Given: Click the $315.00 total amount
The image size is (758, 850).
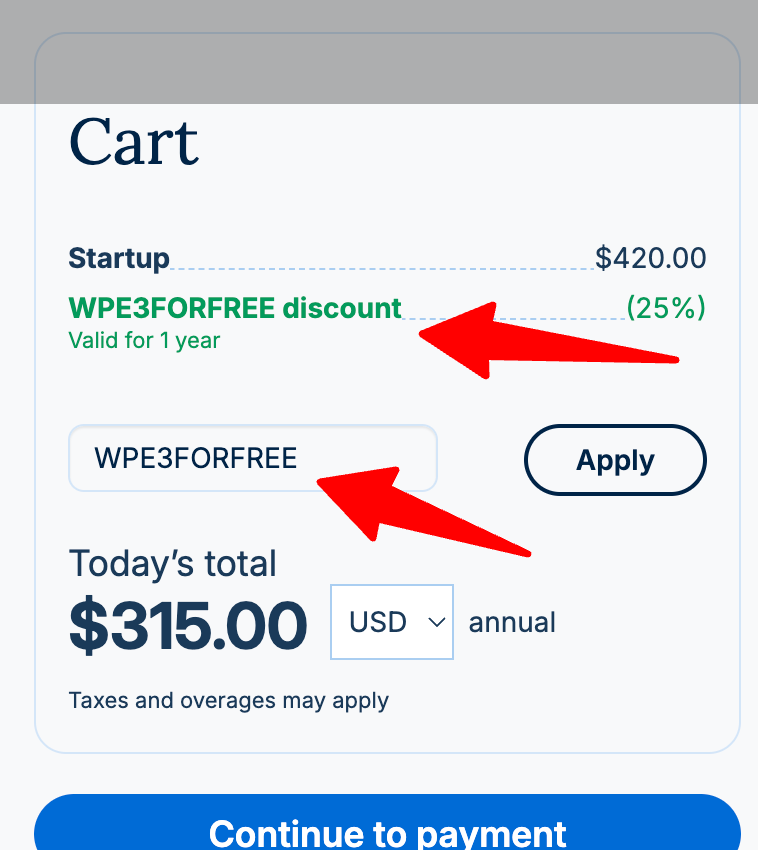Looking at the screenshot, I should coord(188,622).
